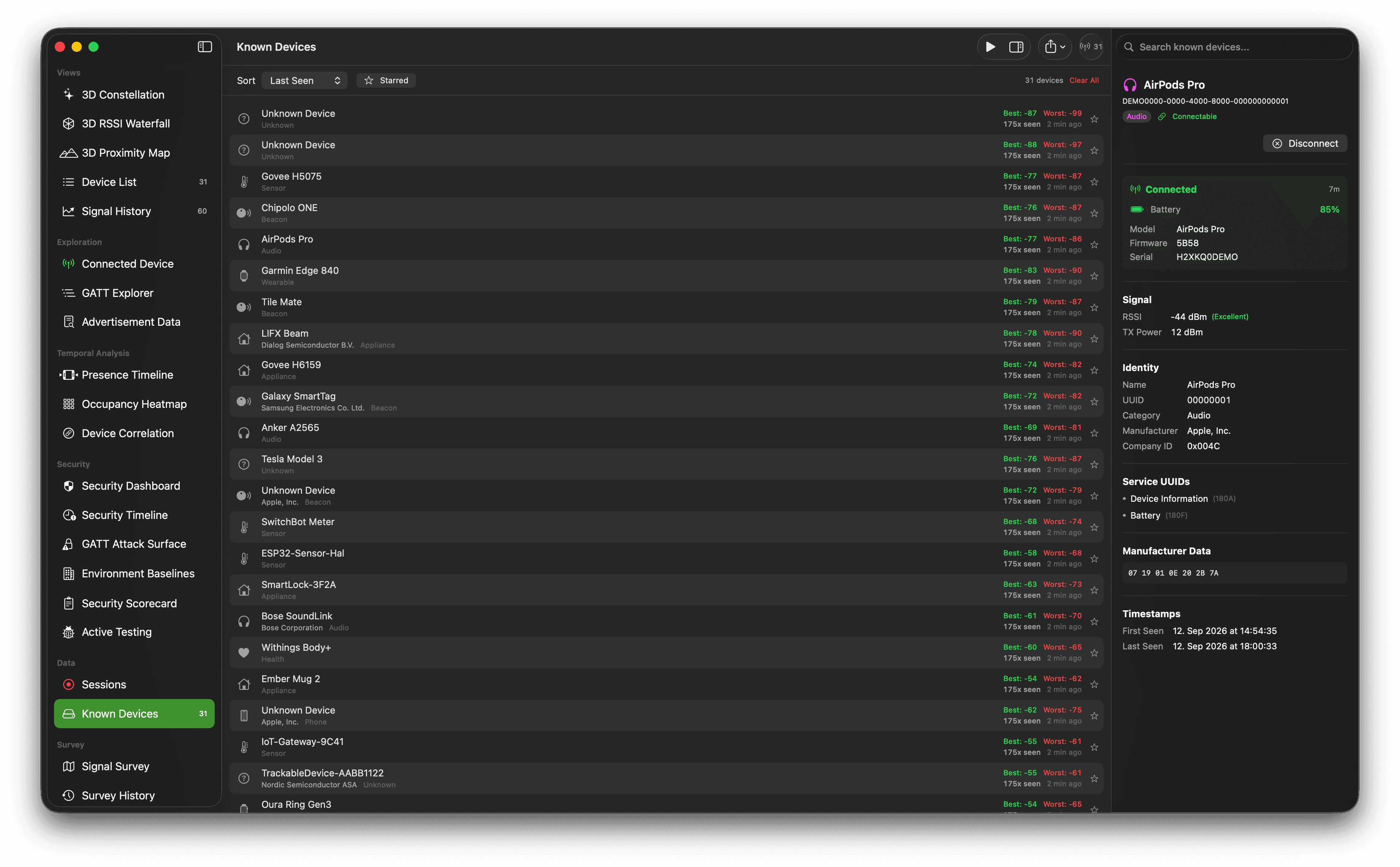This screenshot has height=867, width=1400.
Task: Star the Chipolo ONE beacon
Action: [1094, 213]
